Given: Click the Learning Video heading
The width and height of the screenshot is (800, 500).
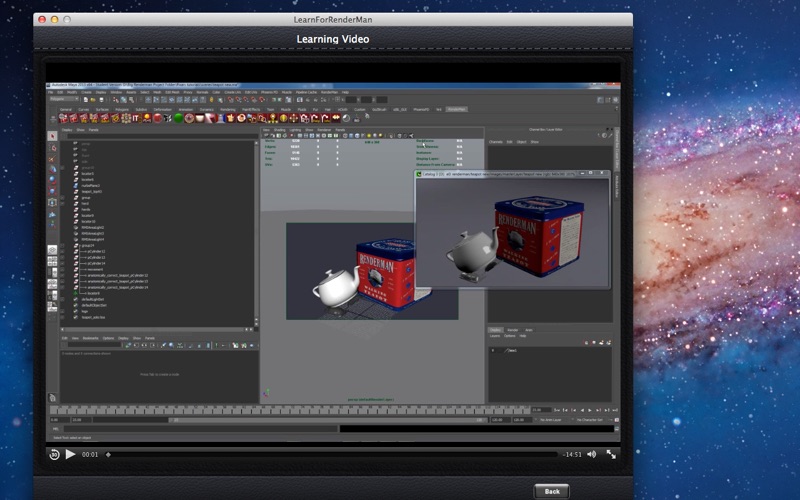Looking at the screenshot, I should [333, 39].
